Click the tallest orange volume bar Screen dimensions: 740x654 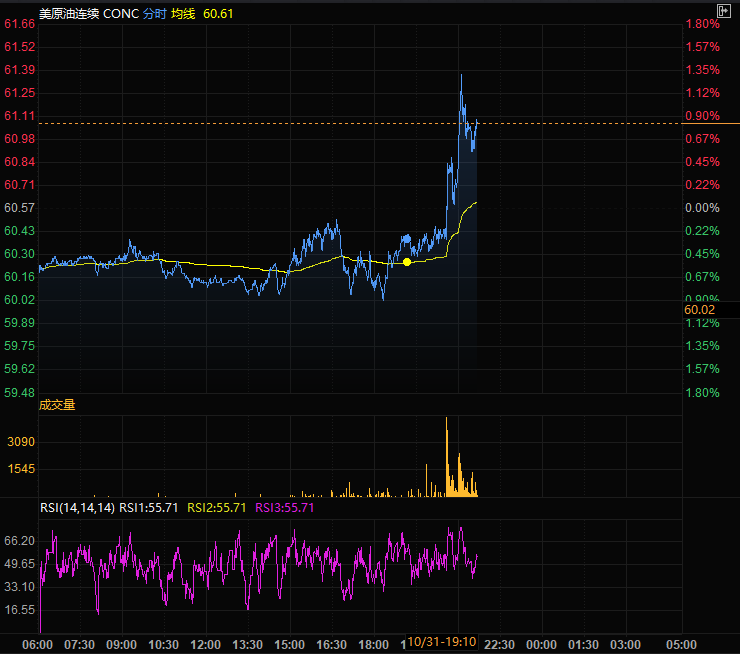446,456
